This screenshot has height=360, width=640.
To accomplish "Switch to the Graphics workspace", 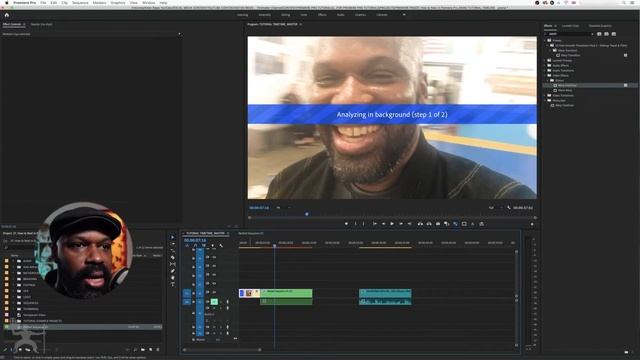I will pyautogui.click(x=360, y=15).
